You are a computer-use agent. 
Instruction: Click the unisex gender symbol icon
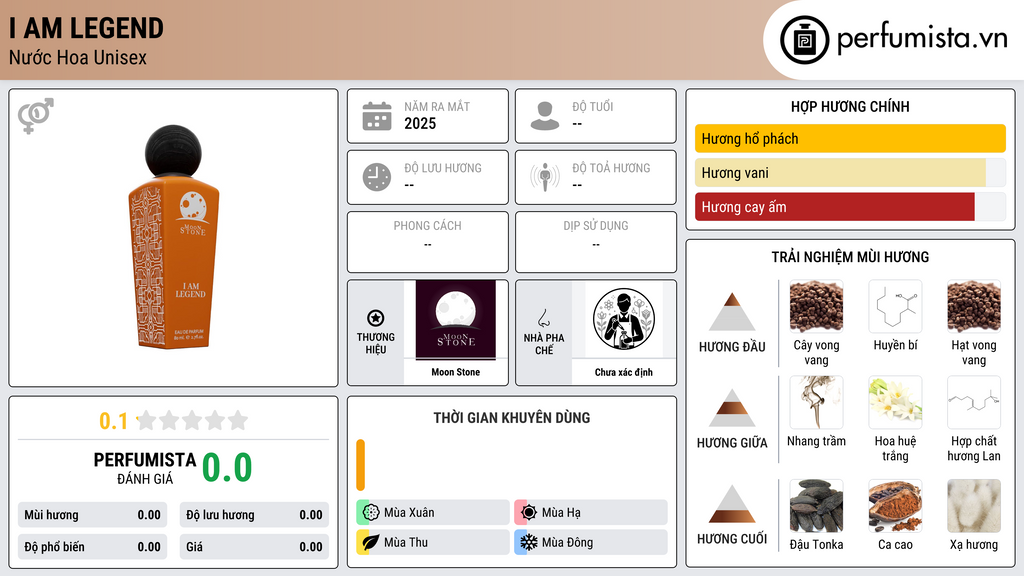pyautogui.click(x=36, y=116)
